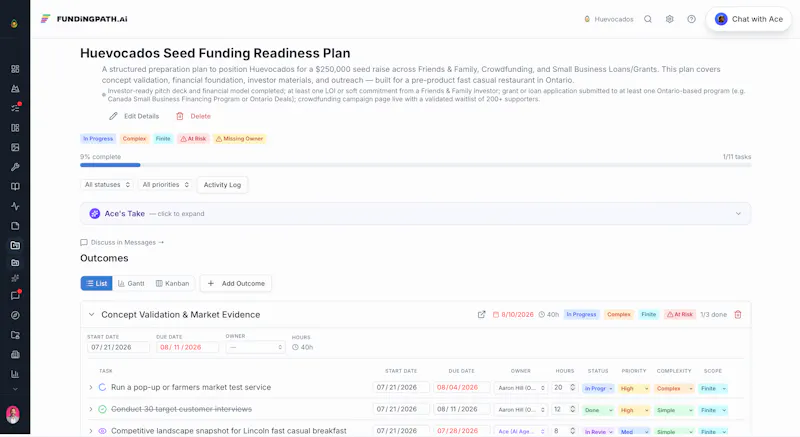This screenshot has height=437, width=800.
Task: Click the eye status icon on Competitive landscape task
Action: tap(102, 431)
